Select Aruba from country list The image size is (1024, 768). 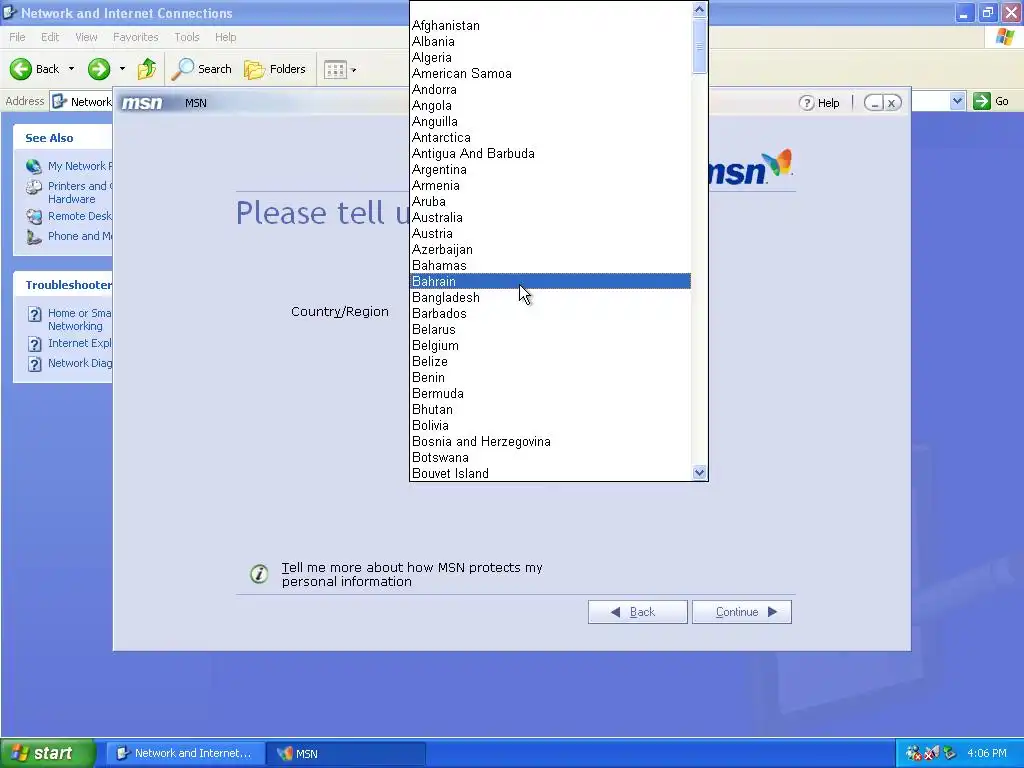pyautogui.click(x=550, y=201)
